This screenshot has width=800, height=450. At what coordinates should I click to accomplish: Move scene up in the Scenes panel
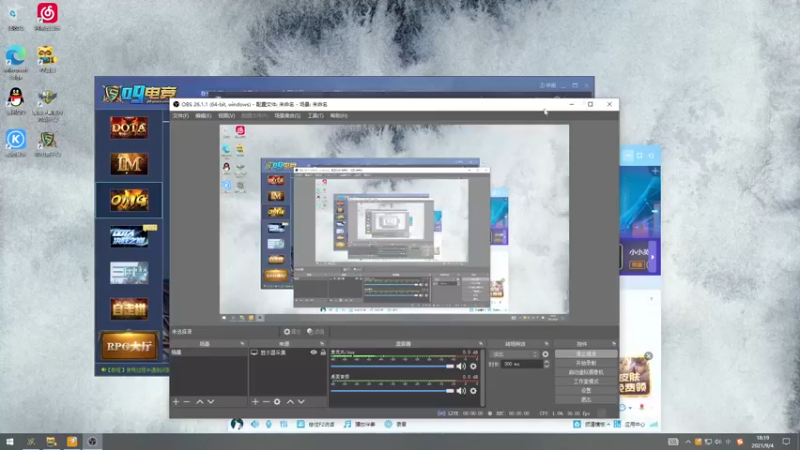click(200, 402)
